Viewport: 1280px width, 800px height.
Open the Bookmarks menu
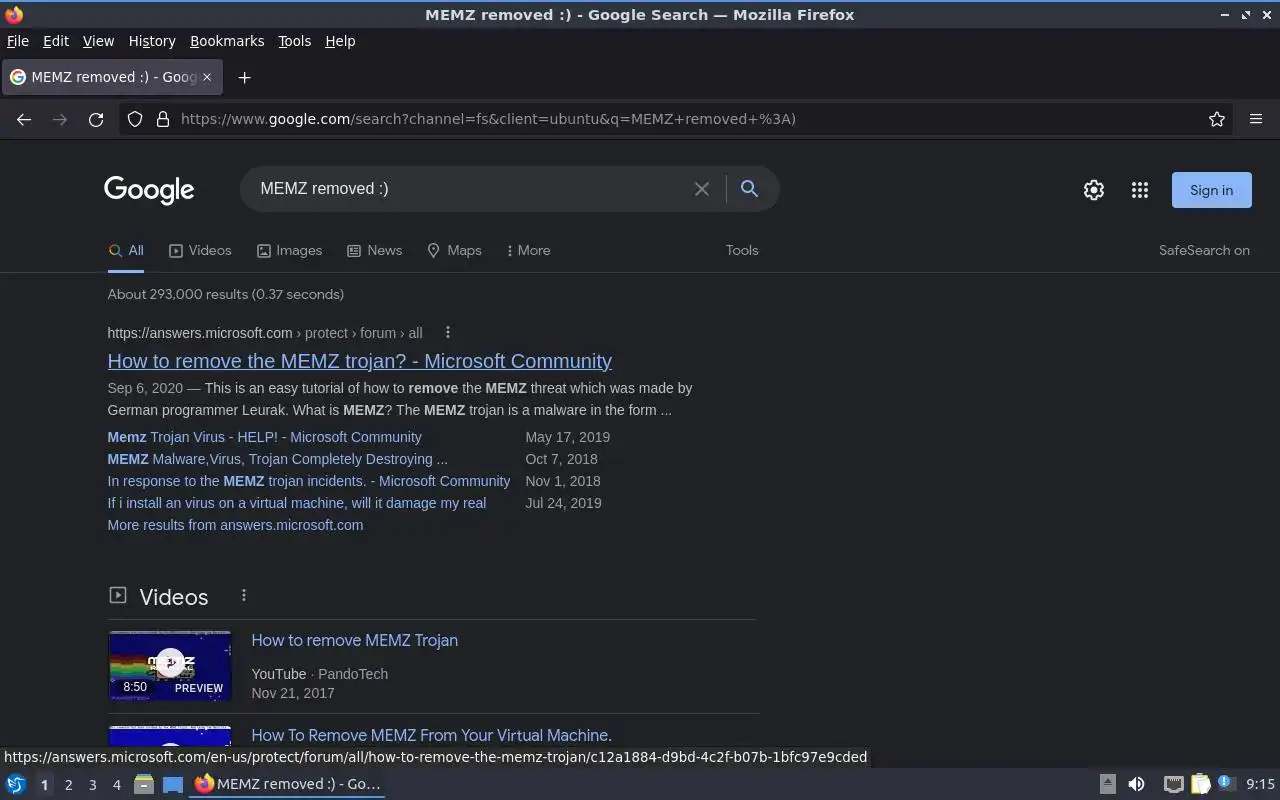pos(227,41)
